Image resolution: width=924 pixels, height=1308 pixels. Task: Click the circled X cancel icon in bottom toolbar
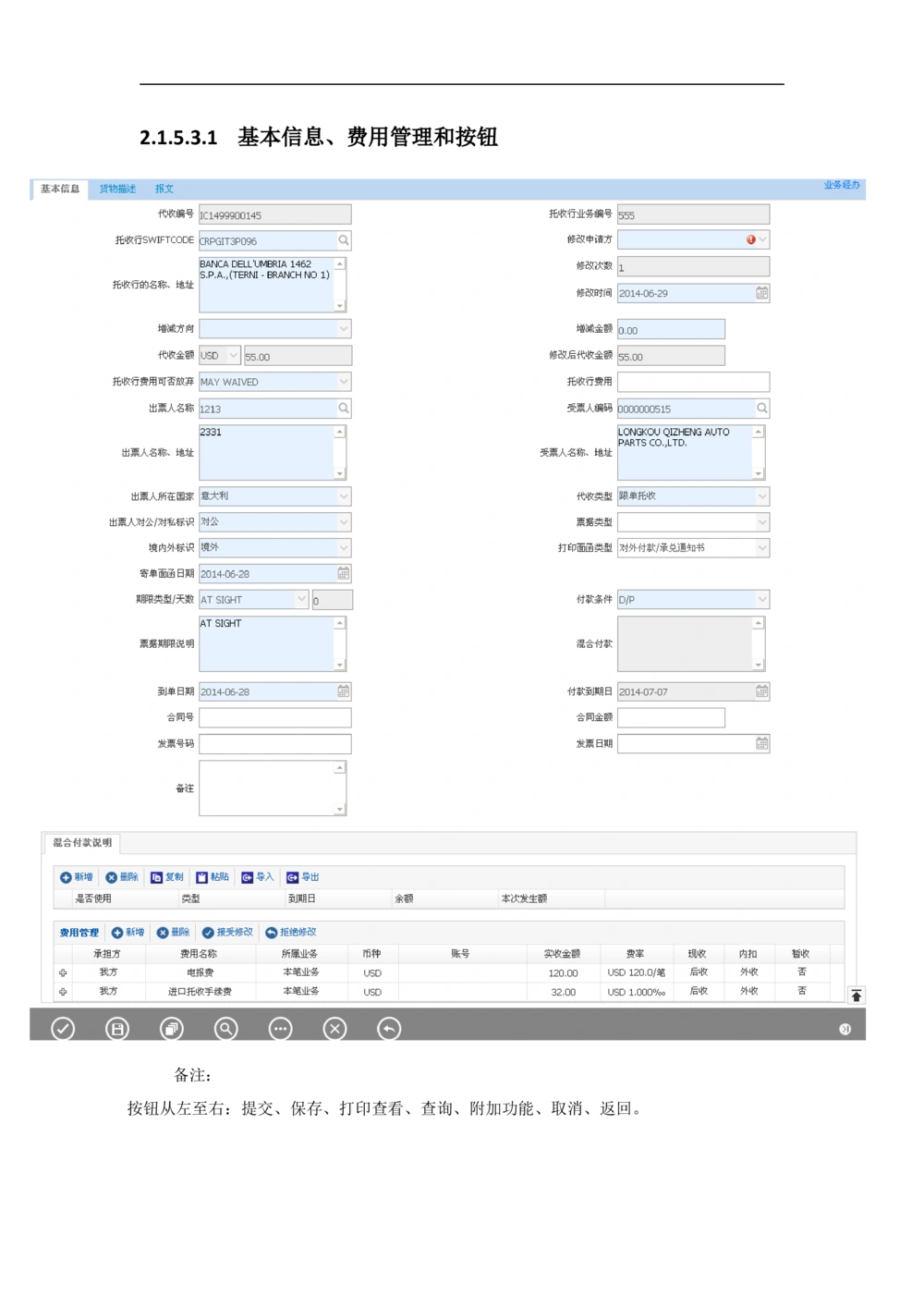tap(335, 1029)
